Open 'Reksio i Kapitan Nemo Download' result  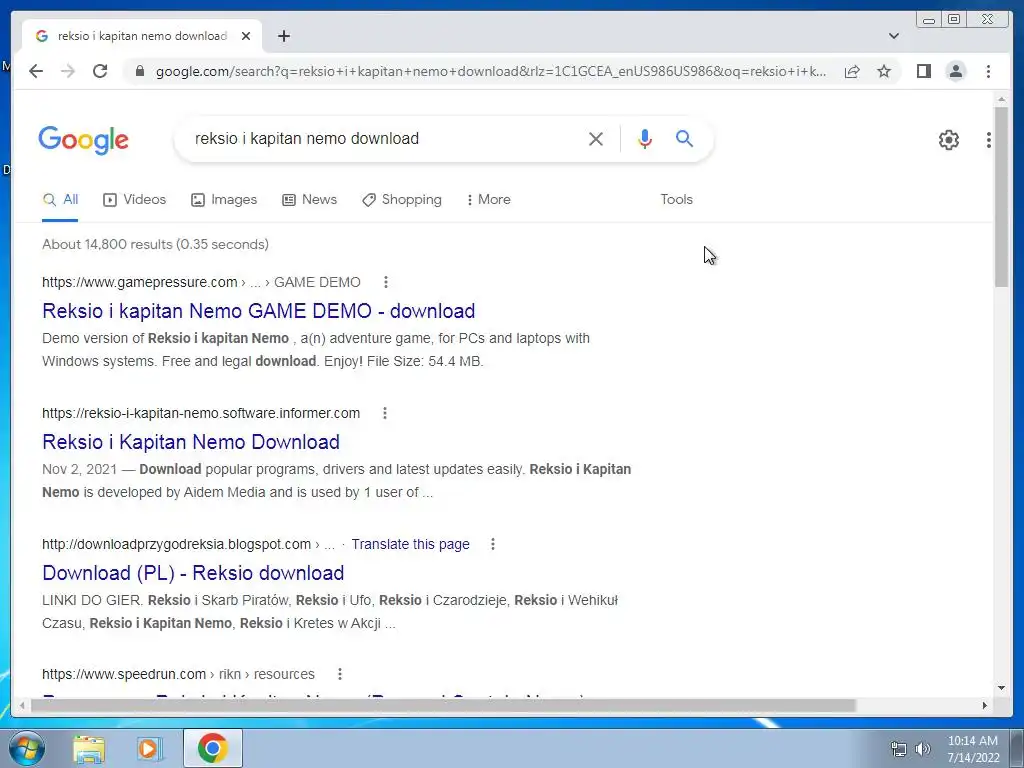click(x=191, y=442)
